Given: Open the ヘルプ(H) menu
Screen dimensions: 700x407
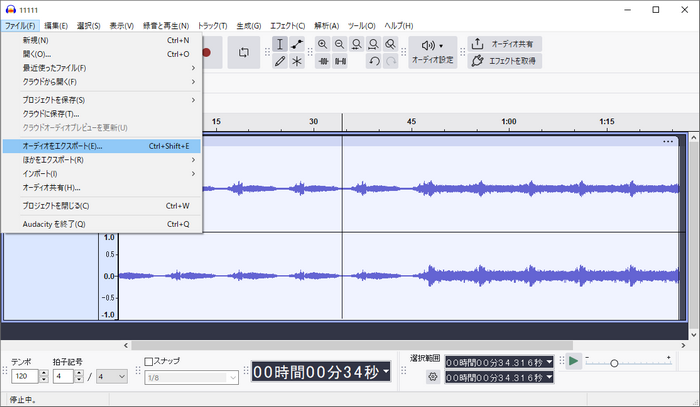Looking at the screenshot, I should point(399,26).
